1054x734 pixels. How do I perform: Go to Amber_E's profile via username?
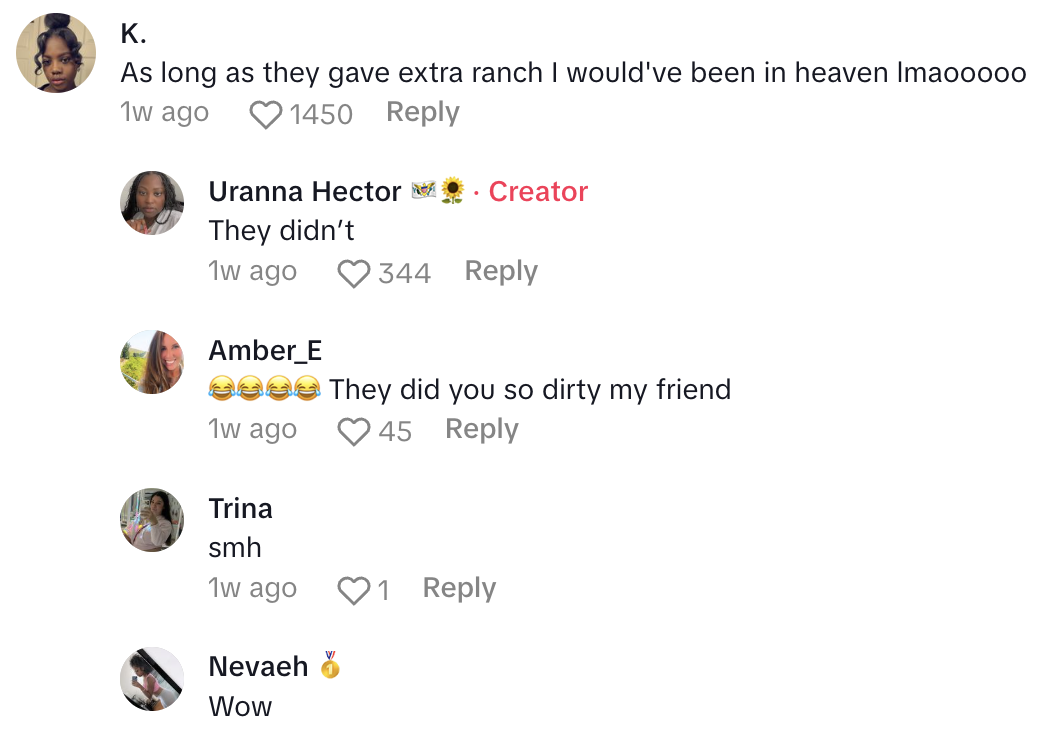(x=265, y=350)
